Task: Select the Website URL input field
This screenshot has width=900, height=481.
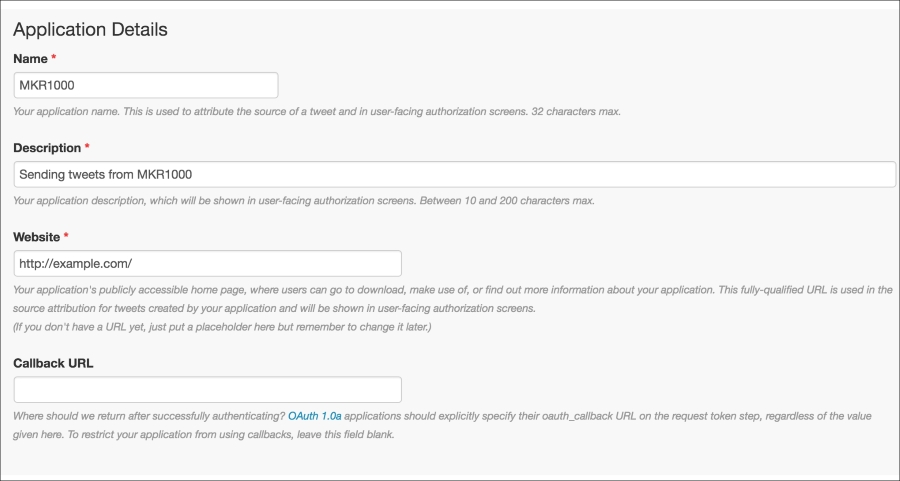Action: (207, 263)
